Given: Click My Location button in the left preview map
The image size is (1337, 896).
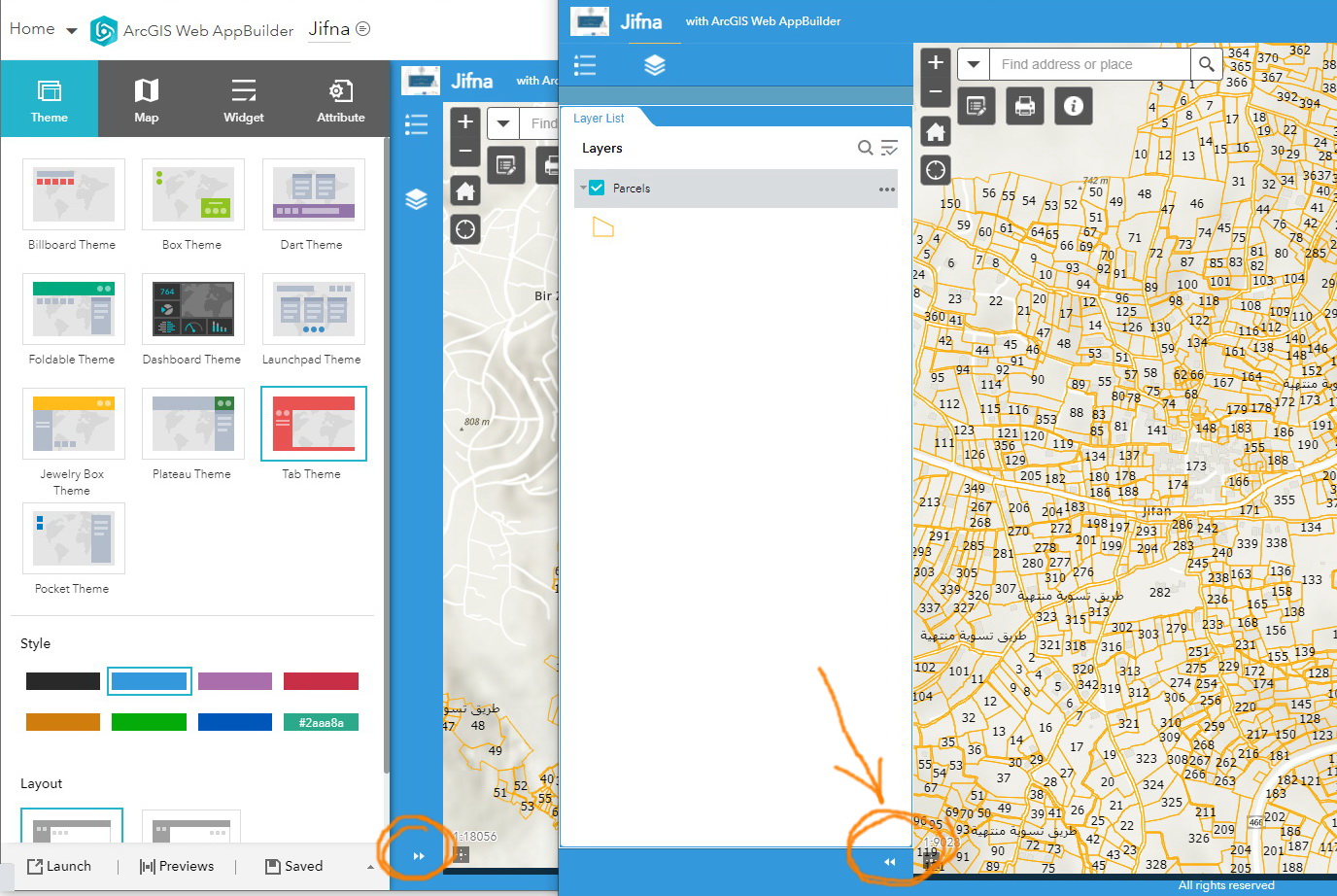Looking at the screenshot, I should click(465, 229).
